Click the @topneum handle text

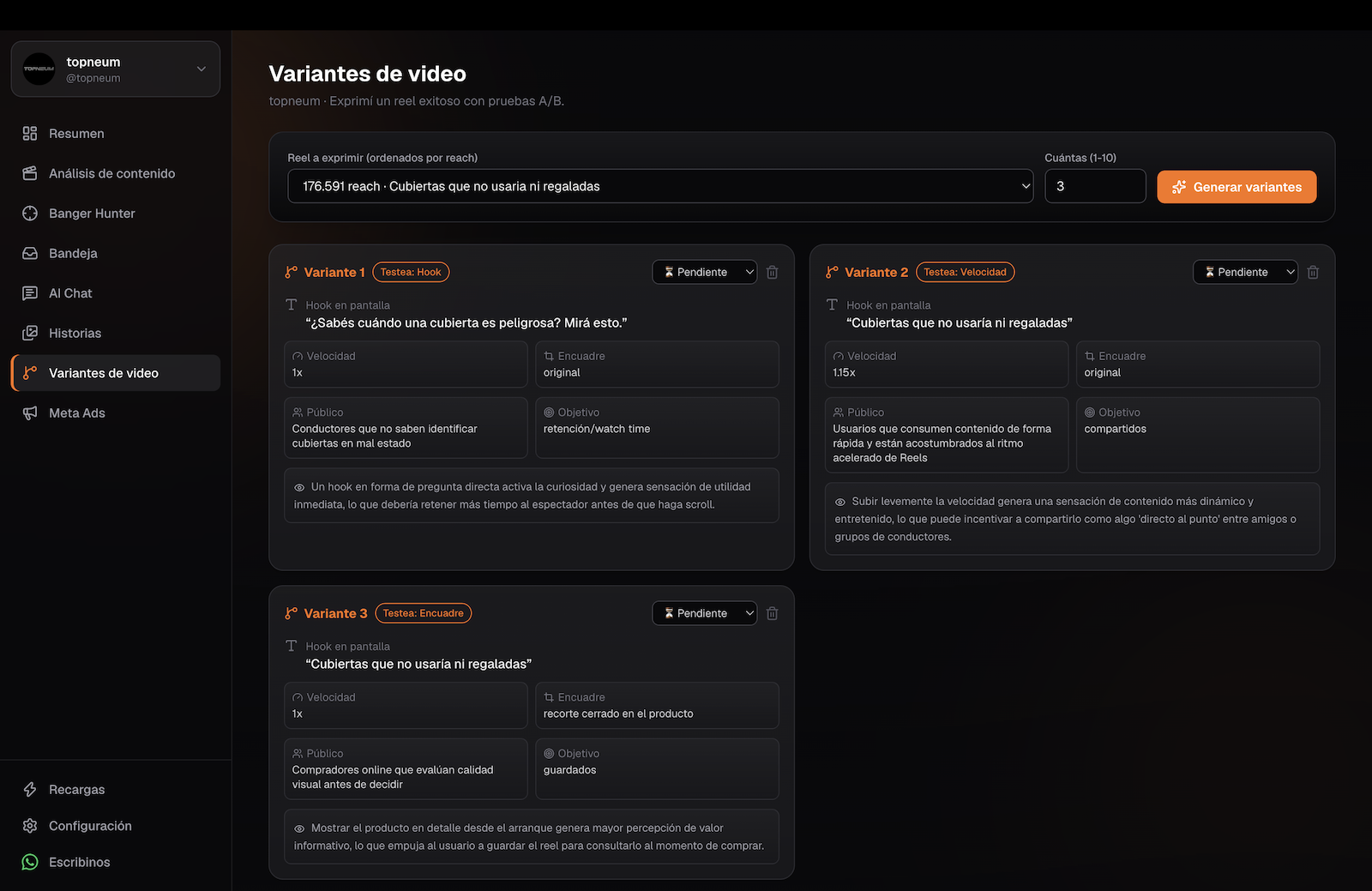coord(93,78)
